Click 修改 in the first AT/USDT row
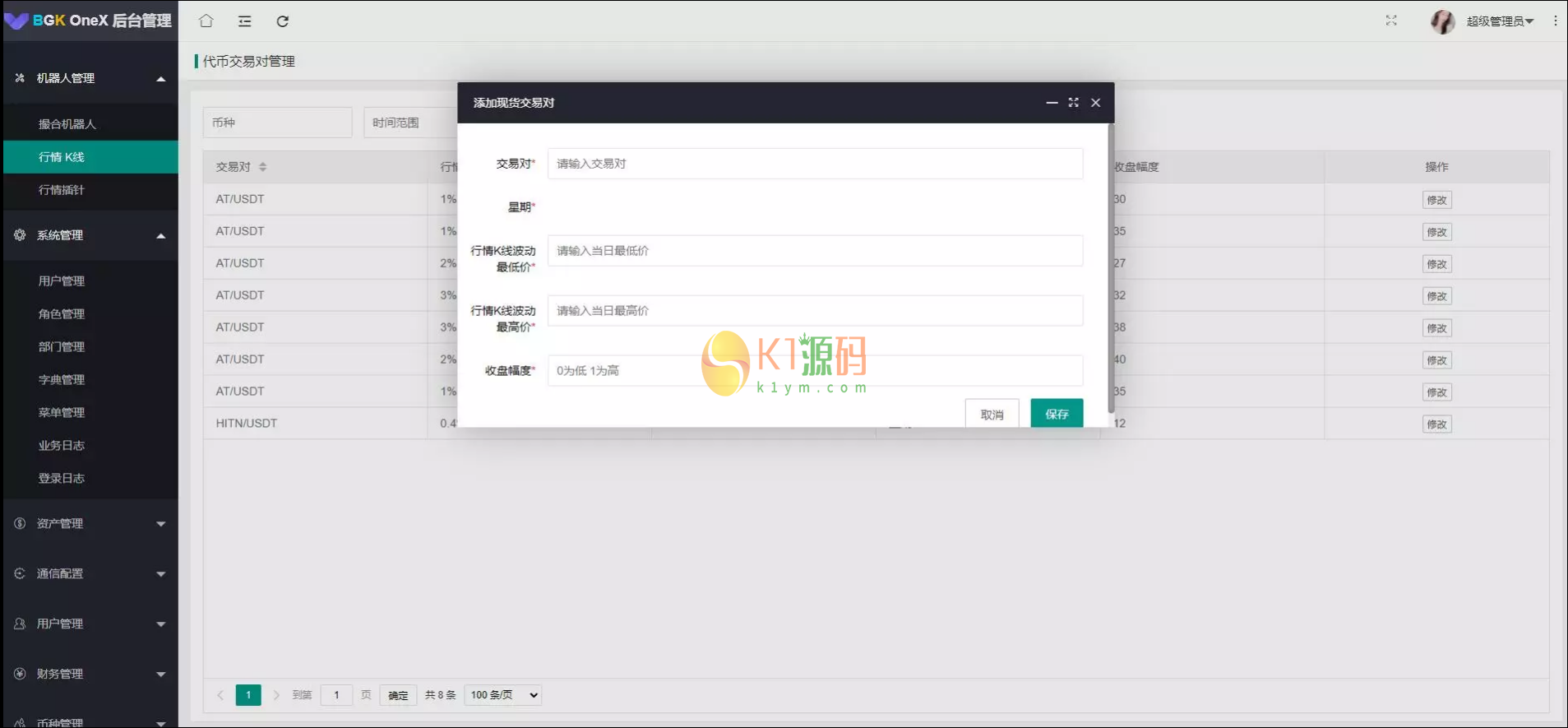 coord(1437,200)
